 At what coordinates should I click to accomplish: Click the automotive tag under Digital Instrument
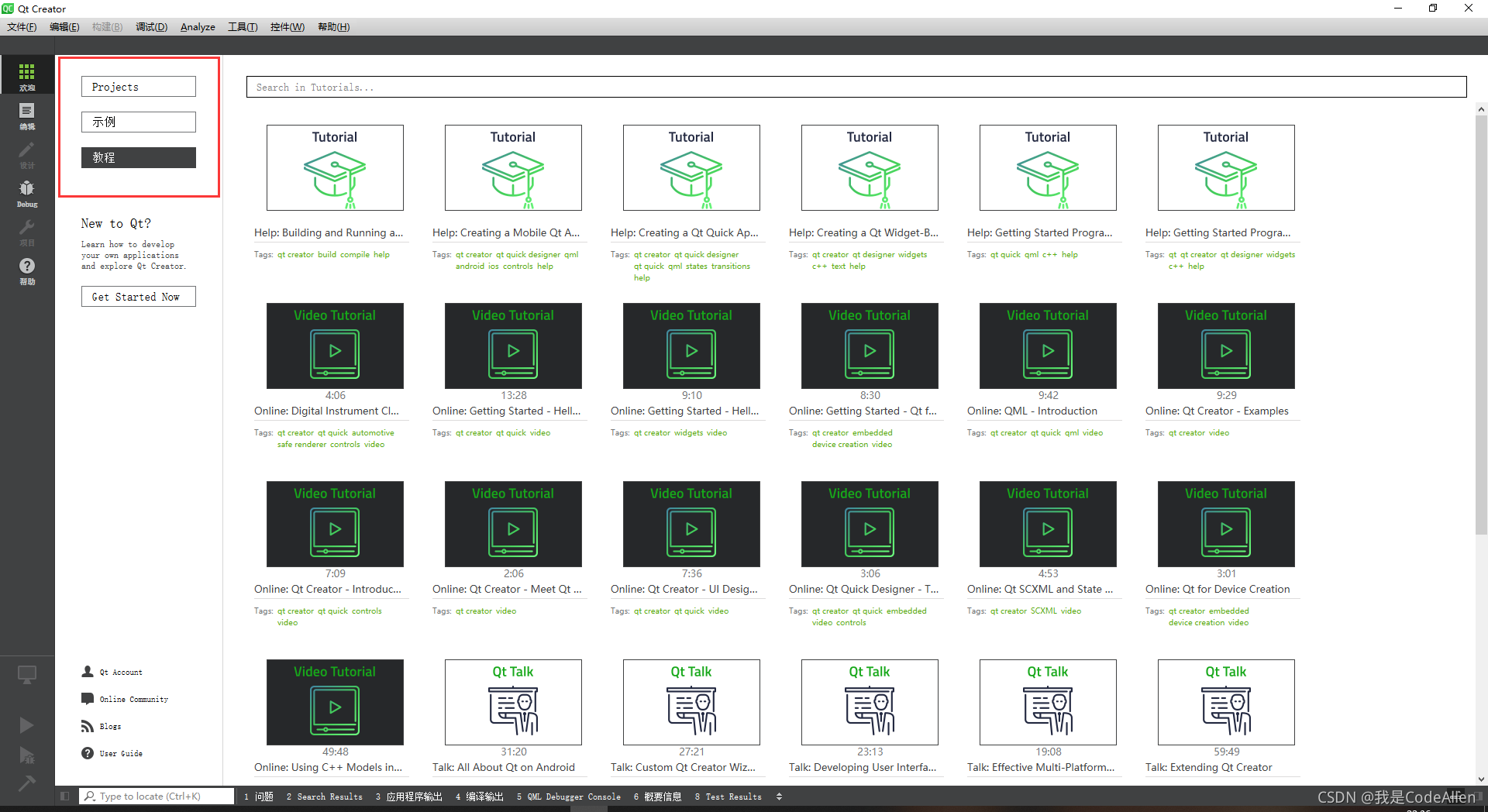point(373,433)
